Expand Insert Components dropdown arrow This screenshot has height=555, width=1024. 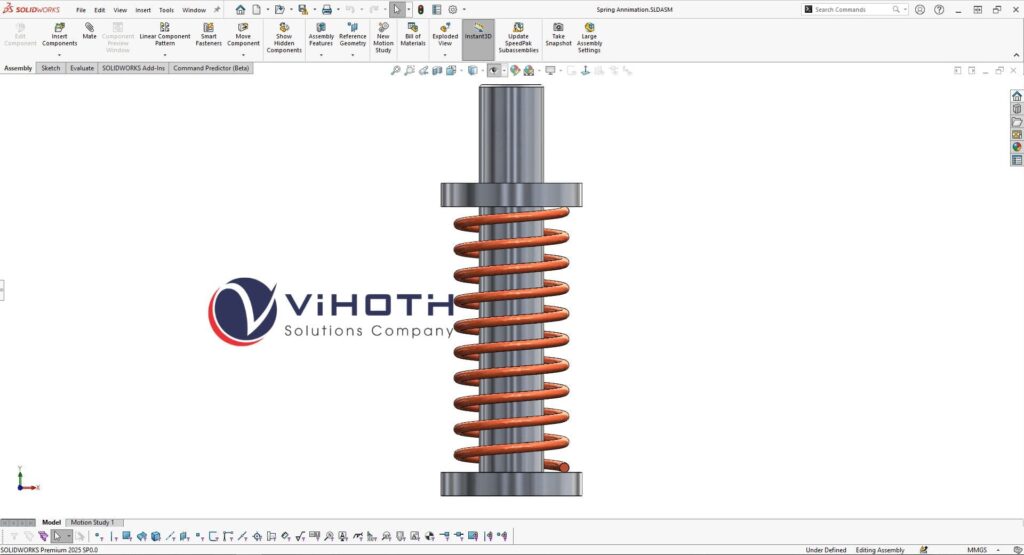point(59,56)
